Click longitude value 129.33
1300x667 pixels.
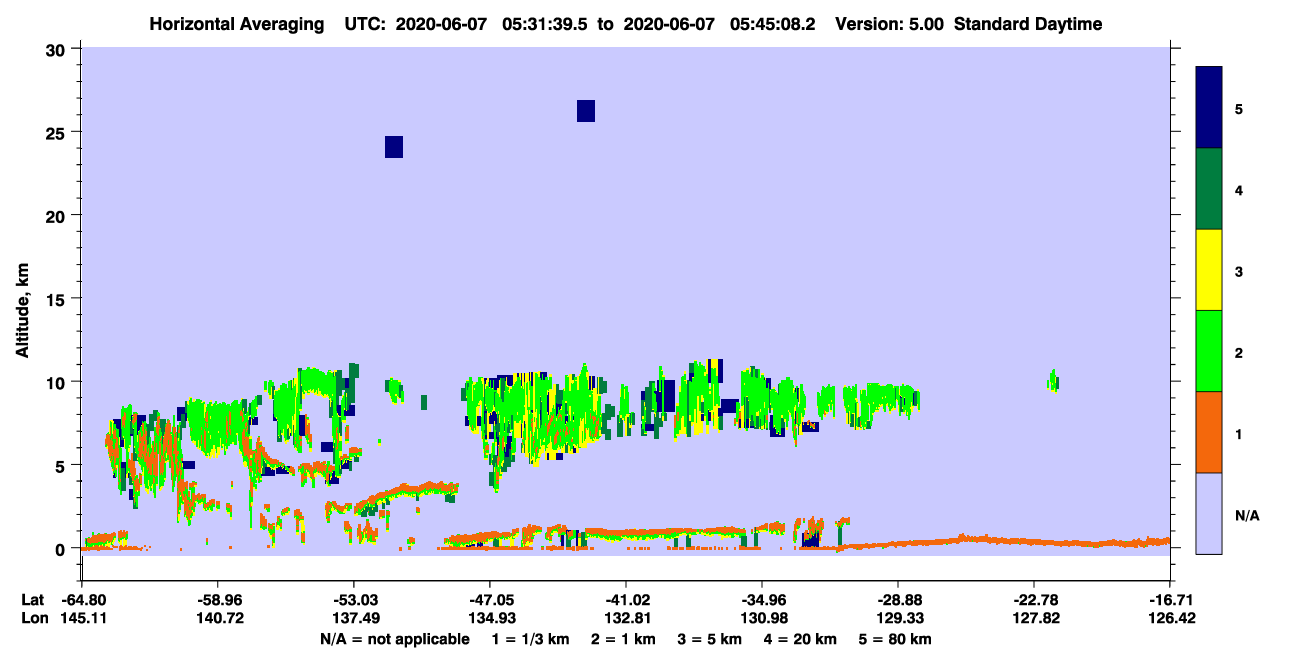[x=898, y=618]
